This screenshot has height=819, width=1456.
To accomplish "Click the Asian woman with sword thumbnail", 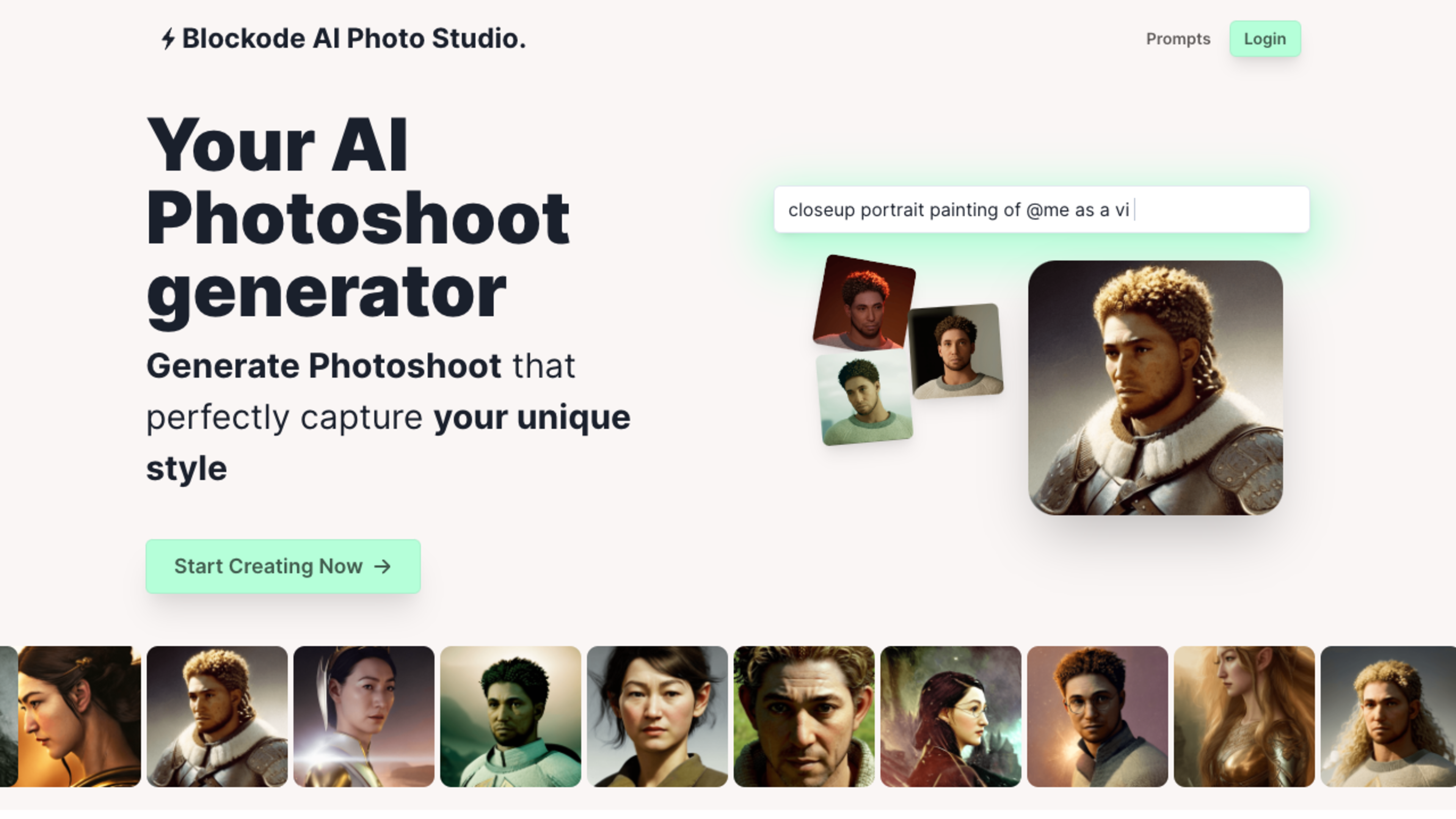I will click(363, 716).
